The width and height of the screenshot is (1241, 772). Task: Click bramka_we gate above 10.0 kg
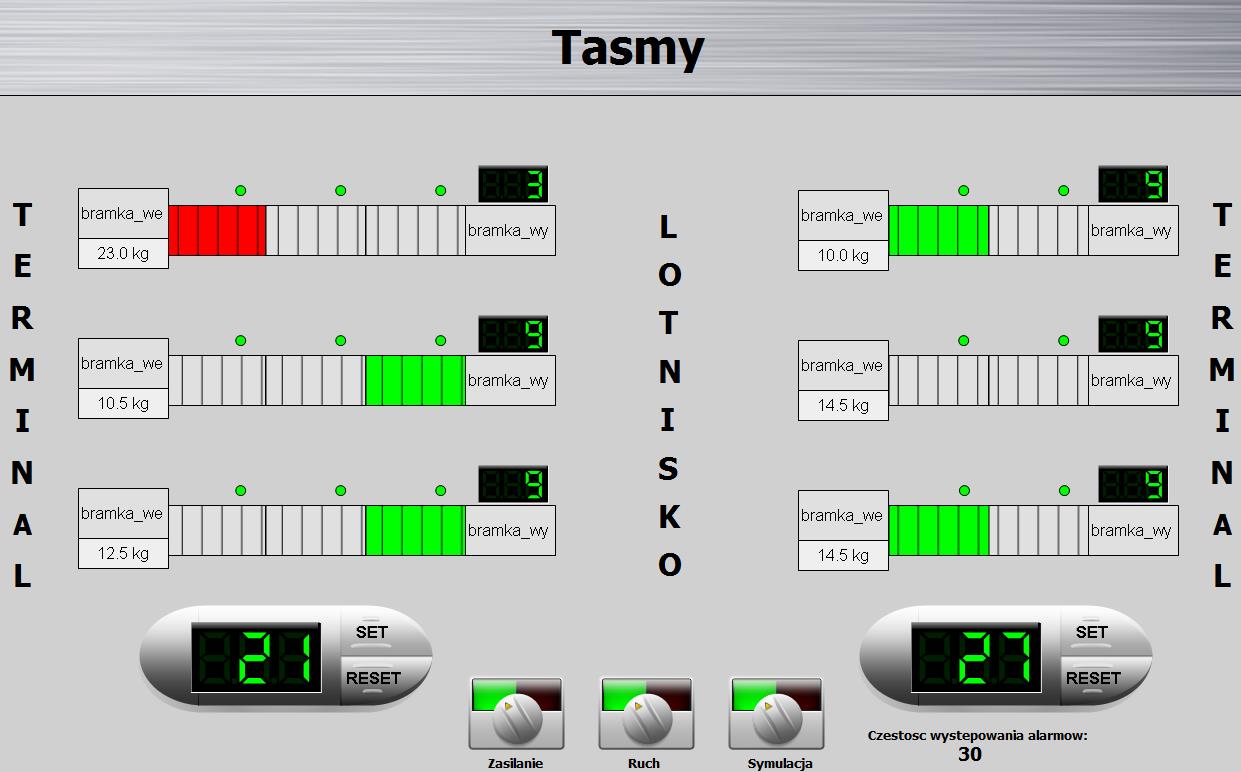(843, 215)
